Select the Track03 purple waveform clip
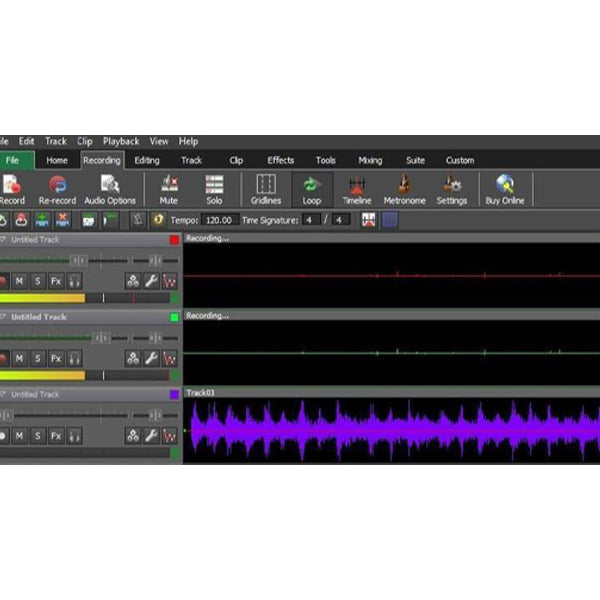The image size is (600, 600). pyautogui.click(x=391, y=430)
